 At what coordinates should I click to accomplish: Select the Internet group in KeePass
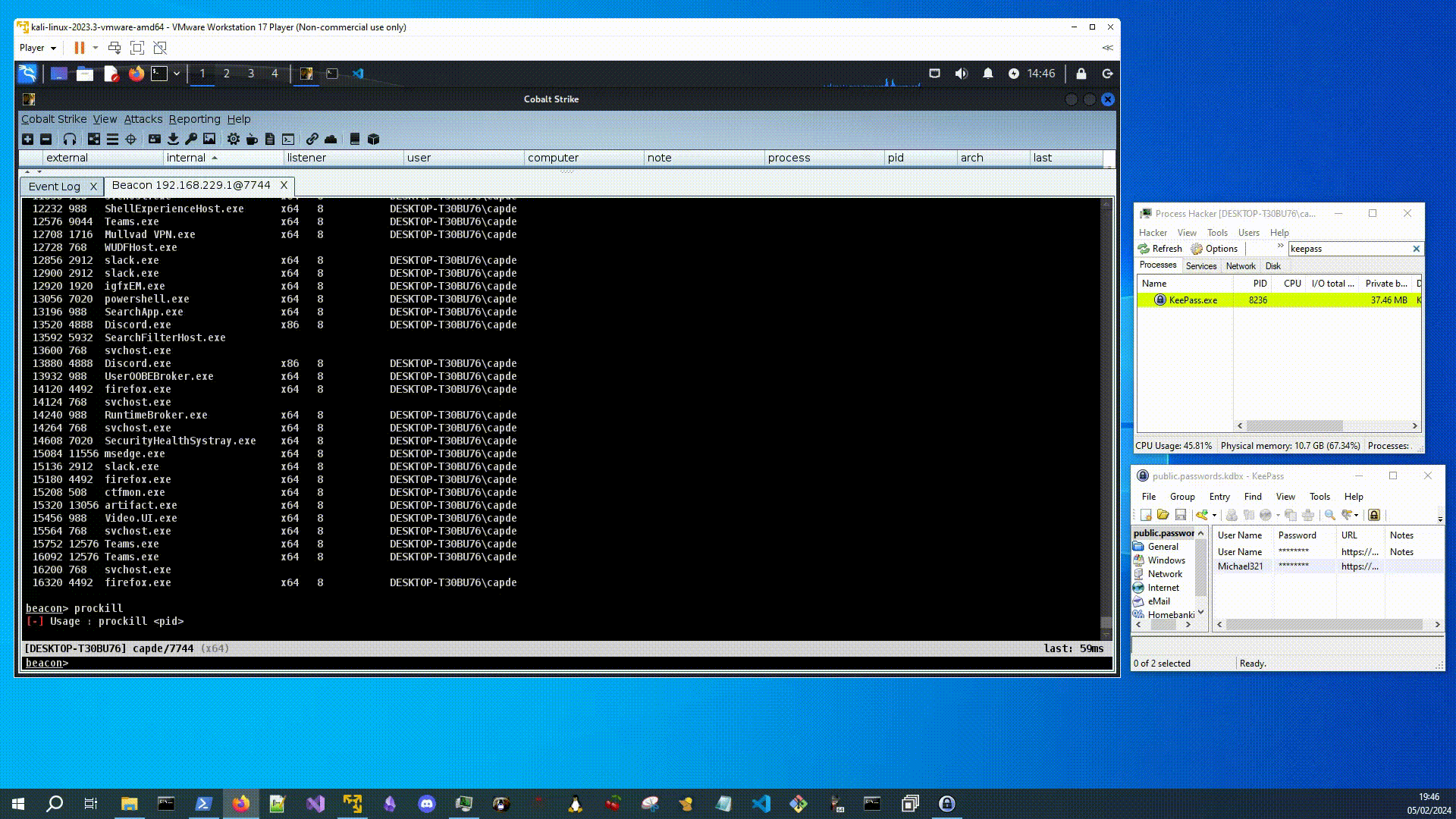[1163, 588]
